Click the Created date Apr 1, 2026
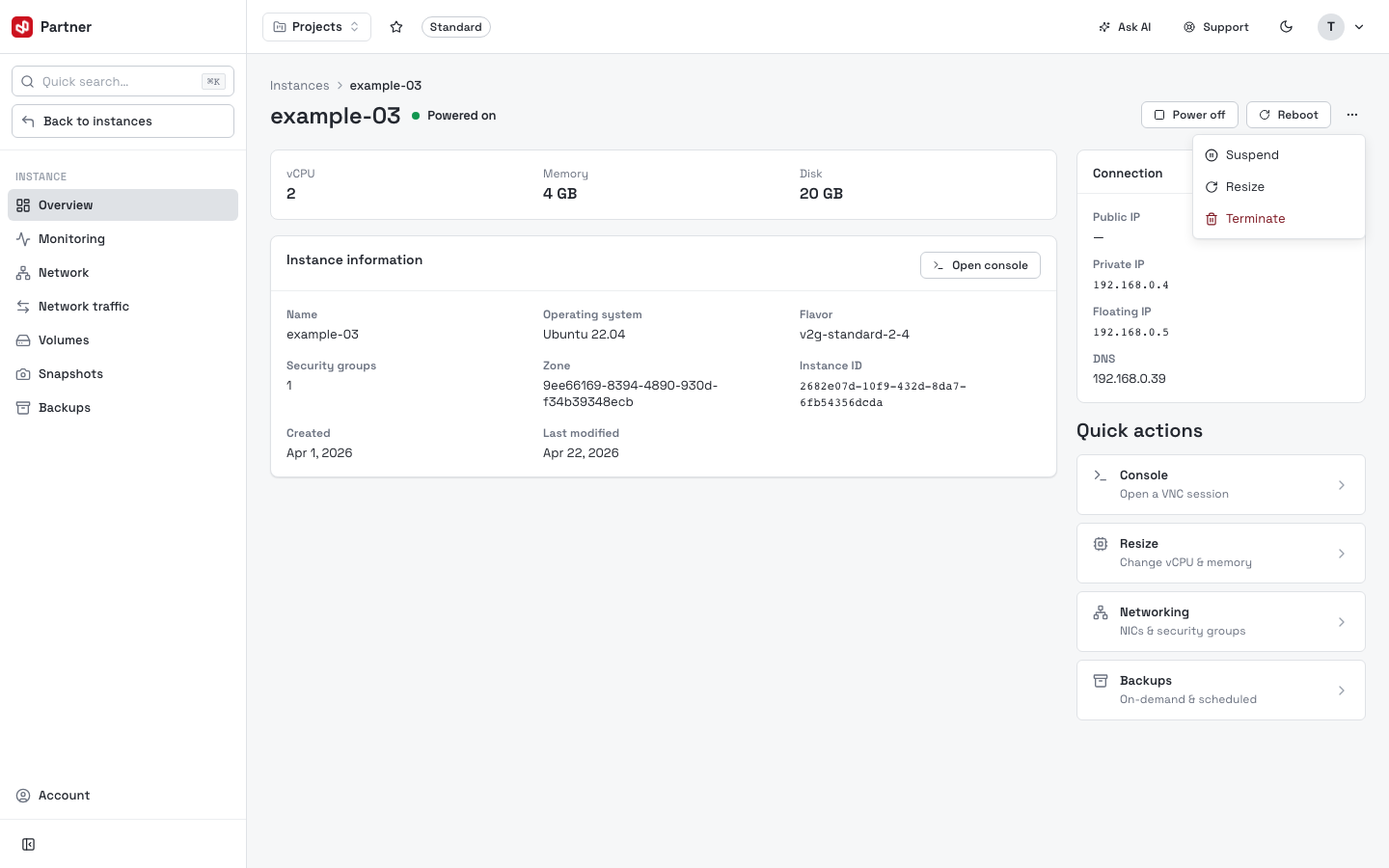This screenshot has width=1389, height=868. [x=319, y=453]
